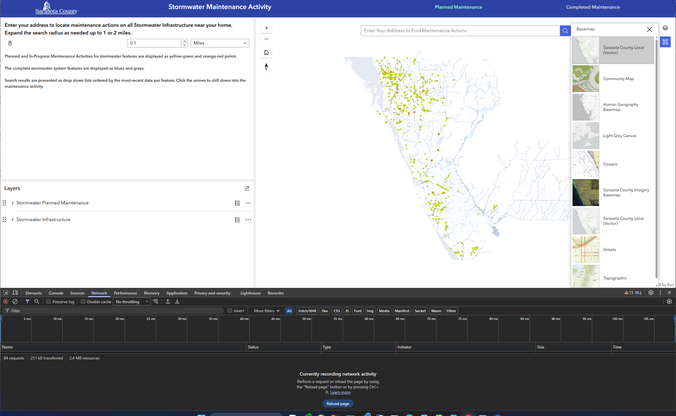676x416 pixels.
Task: Open Stormwater Planned Maintenance options menu
Action: 248,203
